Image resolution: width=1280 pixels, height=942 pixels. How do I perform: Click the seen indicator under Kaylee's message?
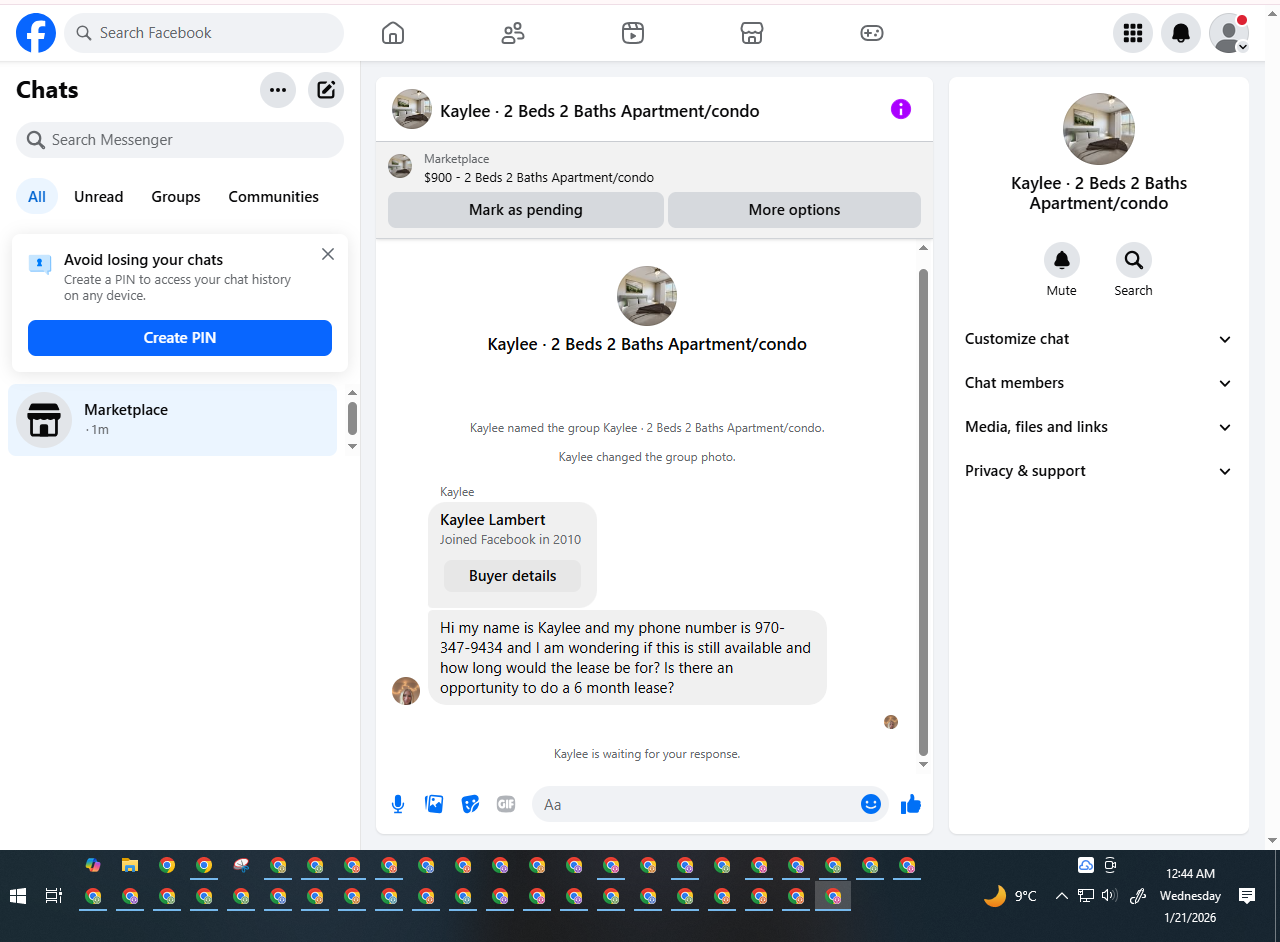(891, 722)
